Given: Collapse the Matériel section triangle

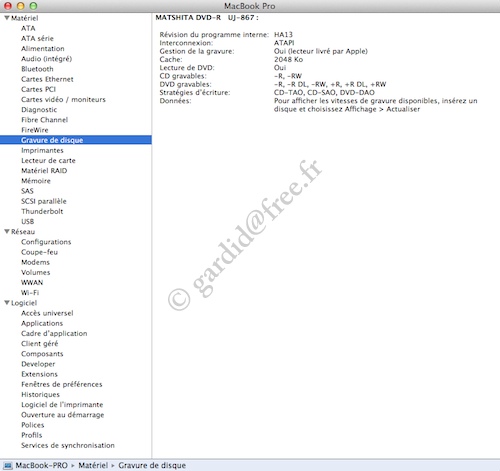Looking at the screenshot, I should click(7, 18).
